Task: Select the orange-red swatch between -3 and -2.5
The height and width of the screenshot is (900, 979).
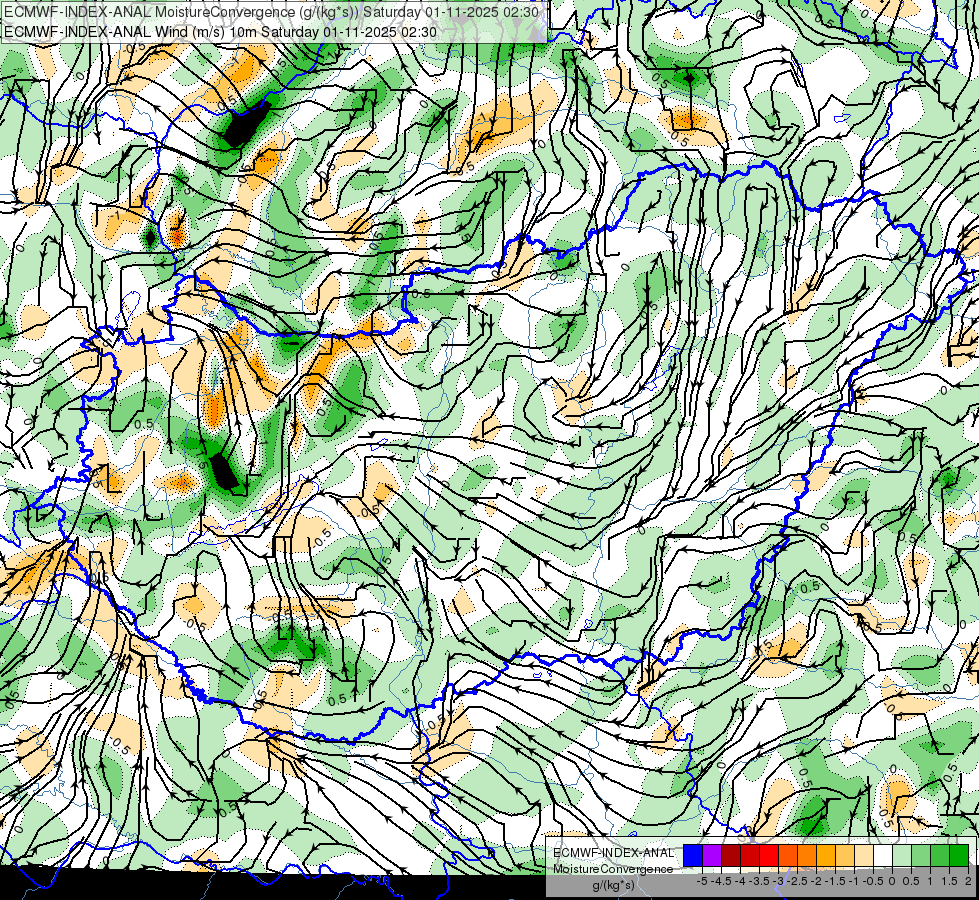Action: (788, 856)
